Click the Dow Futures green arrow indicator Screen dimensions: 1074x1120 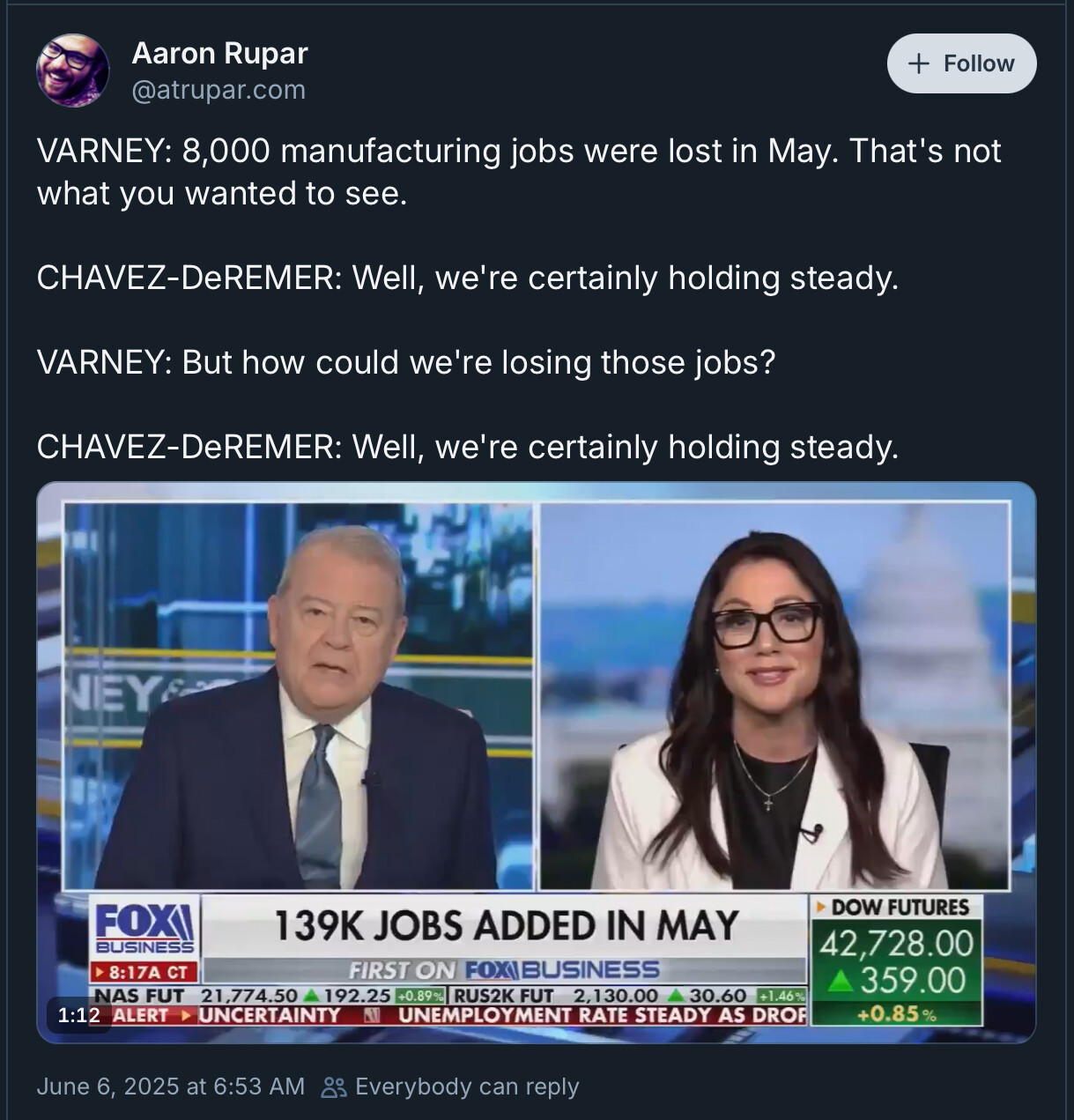[x=841, y=980]
